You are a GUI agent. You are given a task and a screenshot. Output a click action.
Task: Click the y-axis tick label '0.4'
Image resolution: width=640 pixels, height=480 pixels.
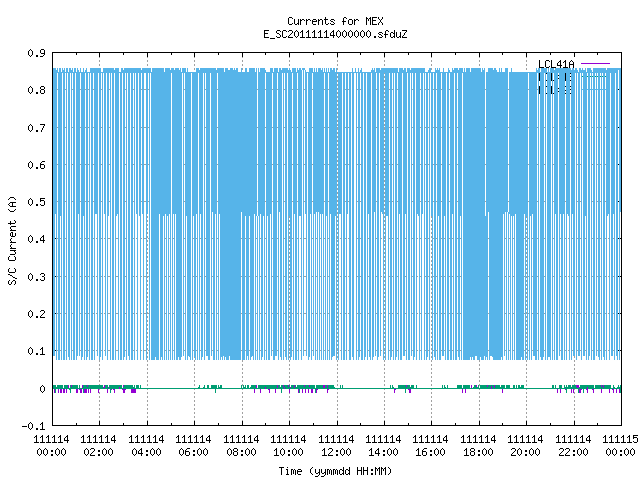click(36, 239)
